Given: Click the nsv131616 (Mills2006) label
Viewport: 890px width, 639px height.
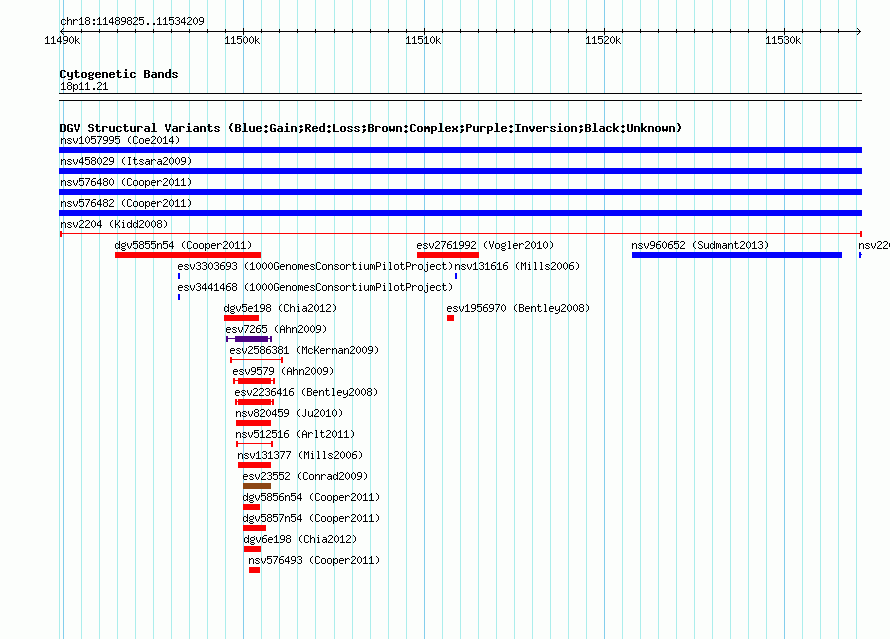Looking at the screenshot, I should (x=517, y=266).
